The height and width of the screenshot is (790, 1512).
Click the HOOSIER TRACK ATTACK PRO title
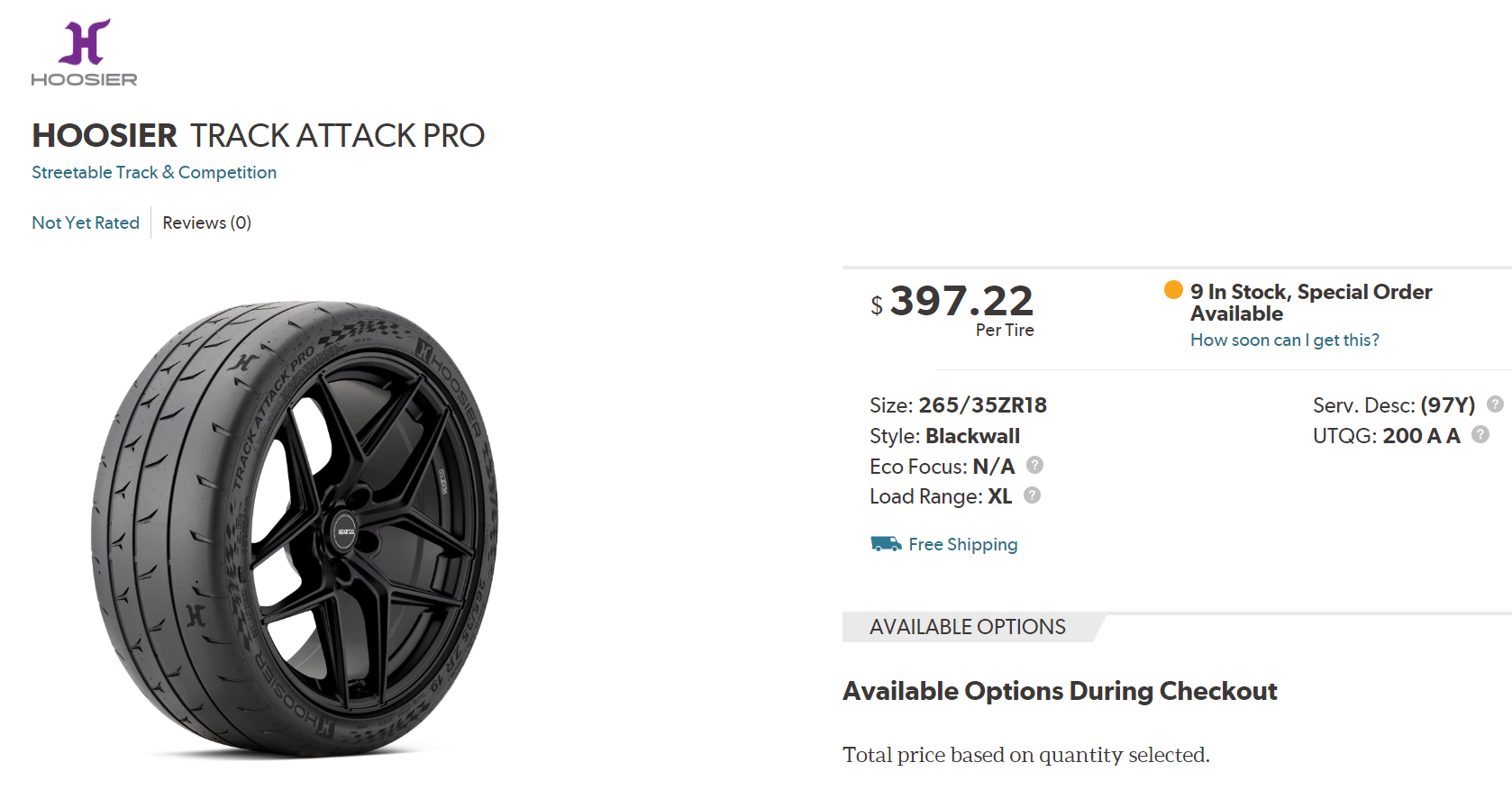tap(258, 135)
